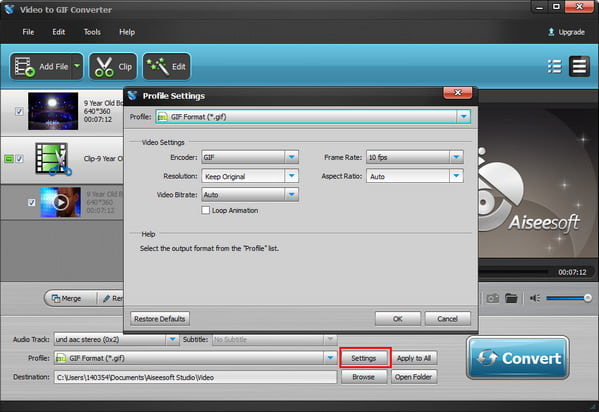Adjust the volume slider handle
This screenshot has height=412, width=599.
tap(588, 298)
